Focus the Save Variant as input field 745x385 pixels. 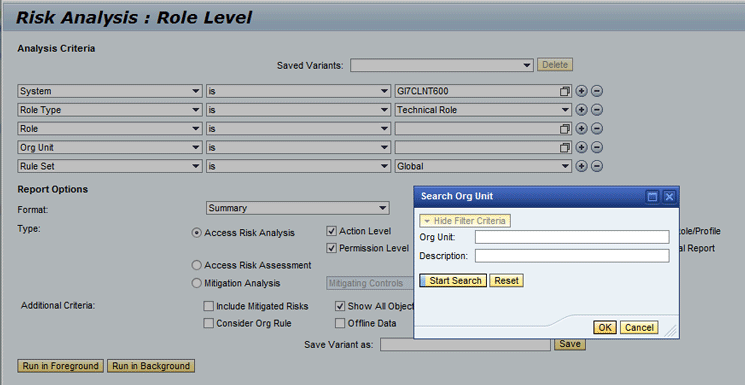point(465,345)
